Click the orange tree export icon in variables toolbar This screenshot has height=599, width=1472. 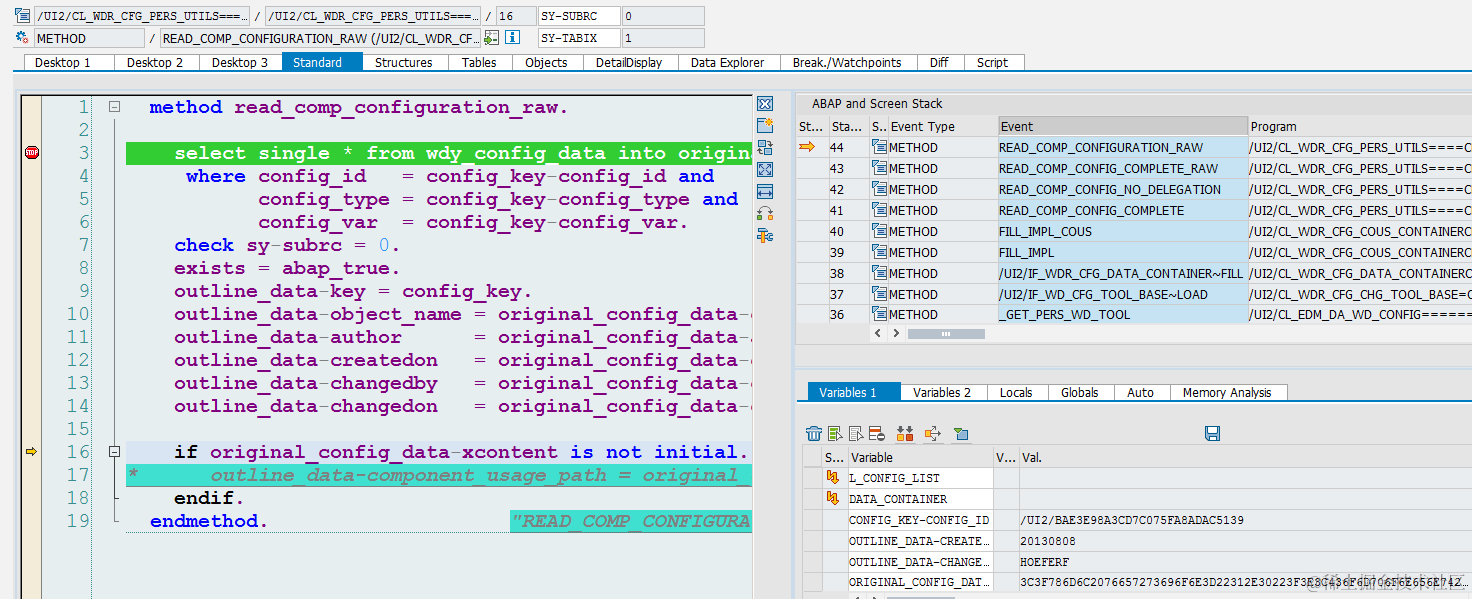[x=933, y=433]
